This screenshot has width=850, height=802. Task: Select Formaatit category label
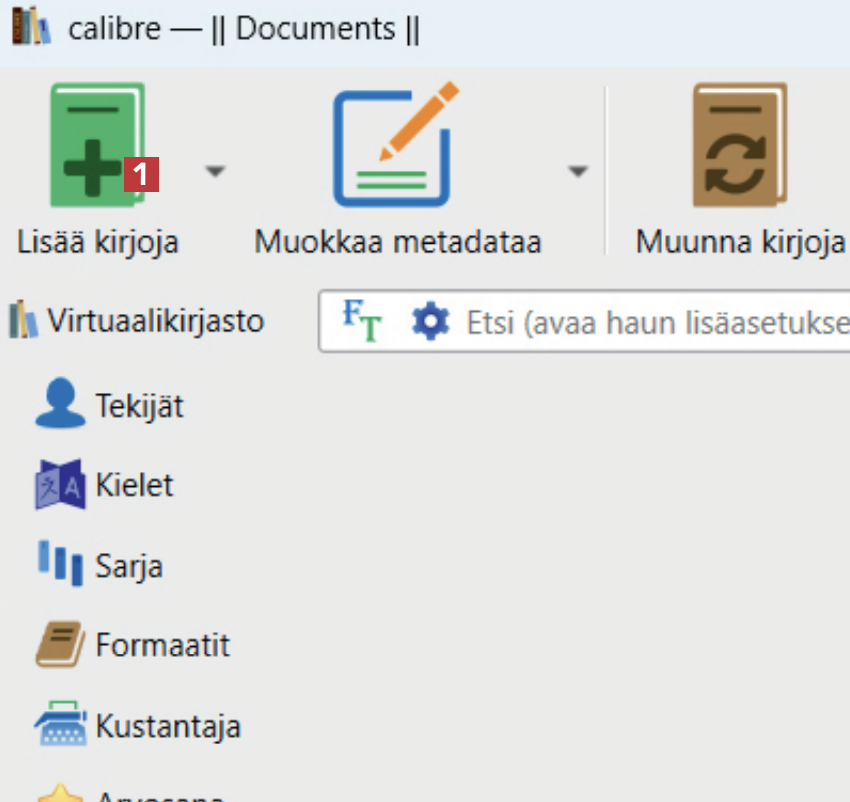click(x=162, y=645)
